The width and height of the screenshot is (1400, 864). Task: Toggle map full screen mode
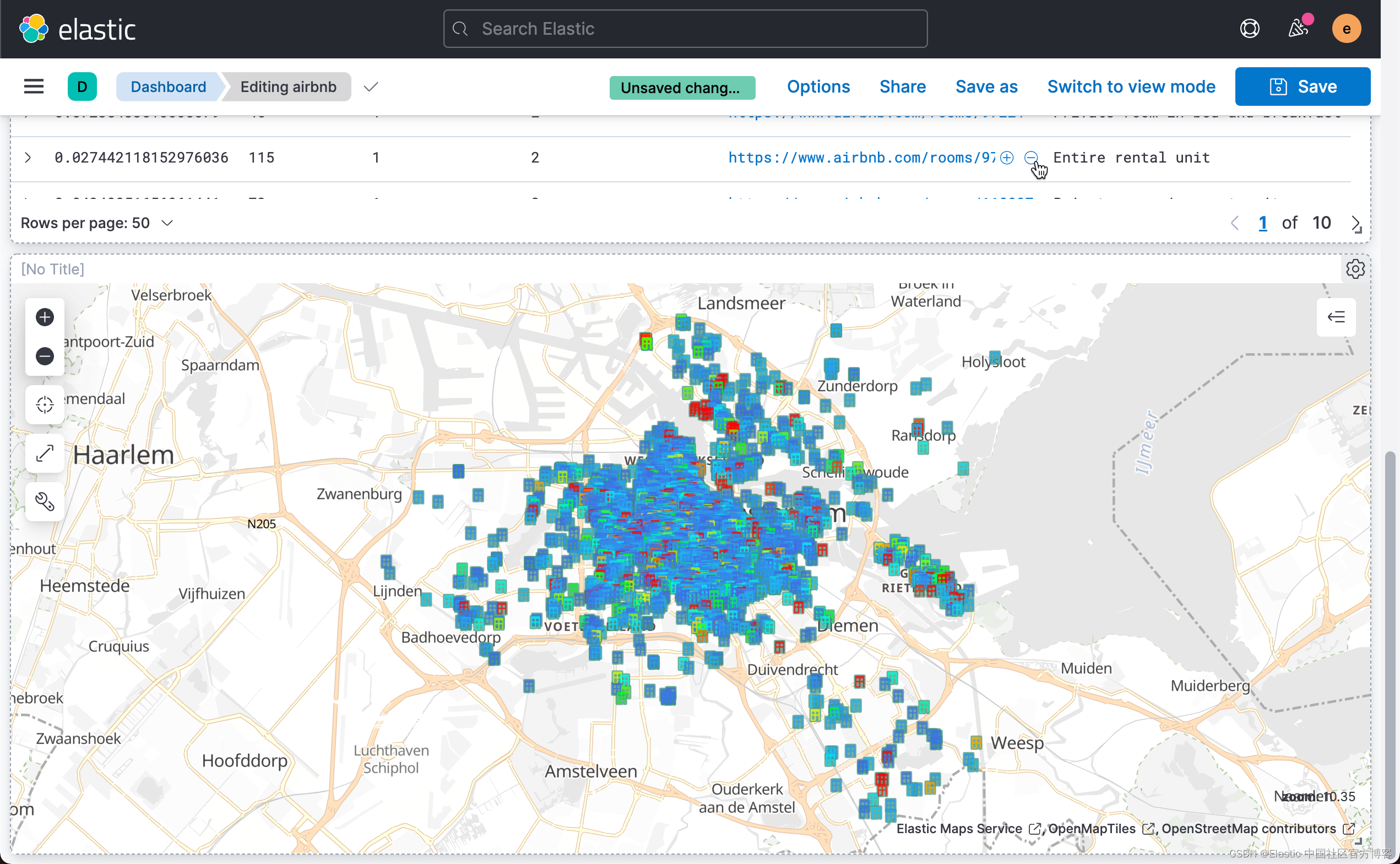[45, 453]
